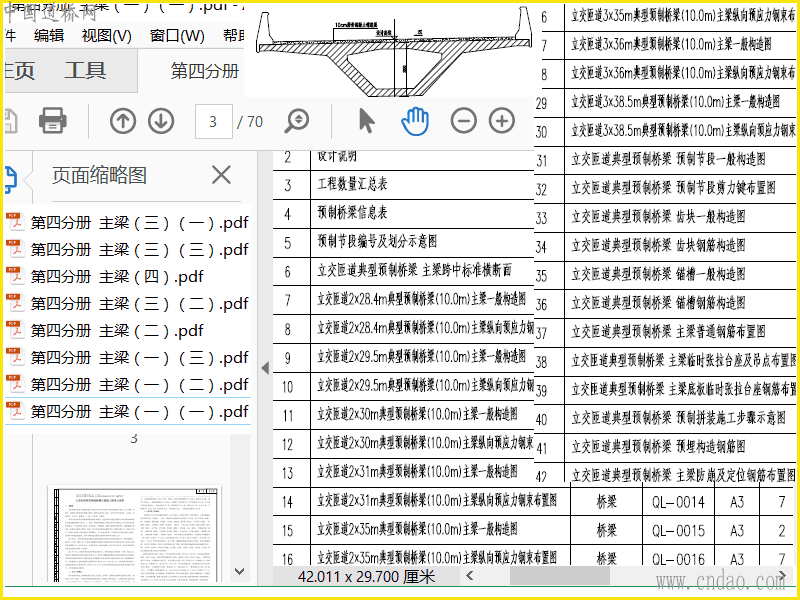Click PDF icon beside 主梁（三）（一）.pdf

coord(15,221)
